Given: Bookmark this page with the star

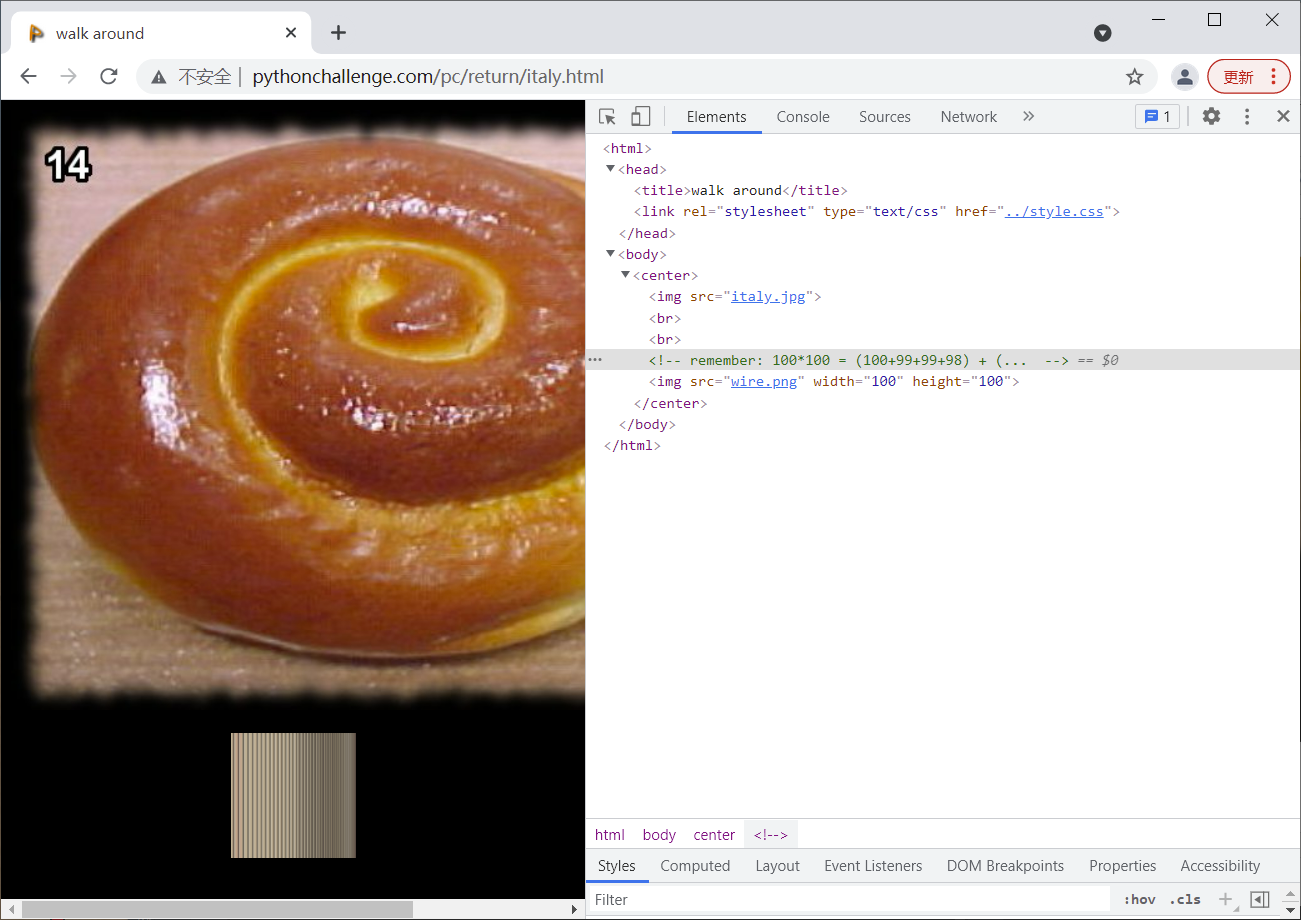Looking at the screenshot, I should pyautogui.click(x=1134, y=77).
